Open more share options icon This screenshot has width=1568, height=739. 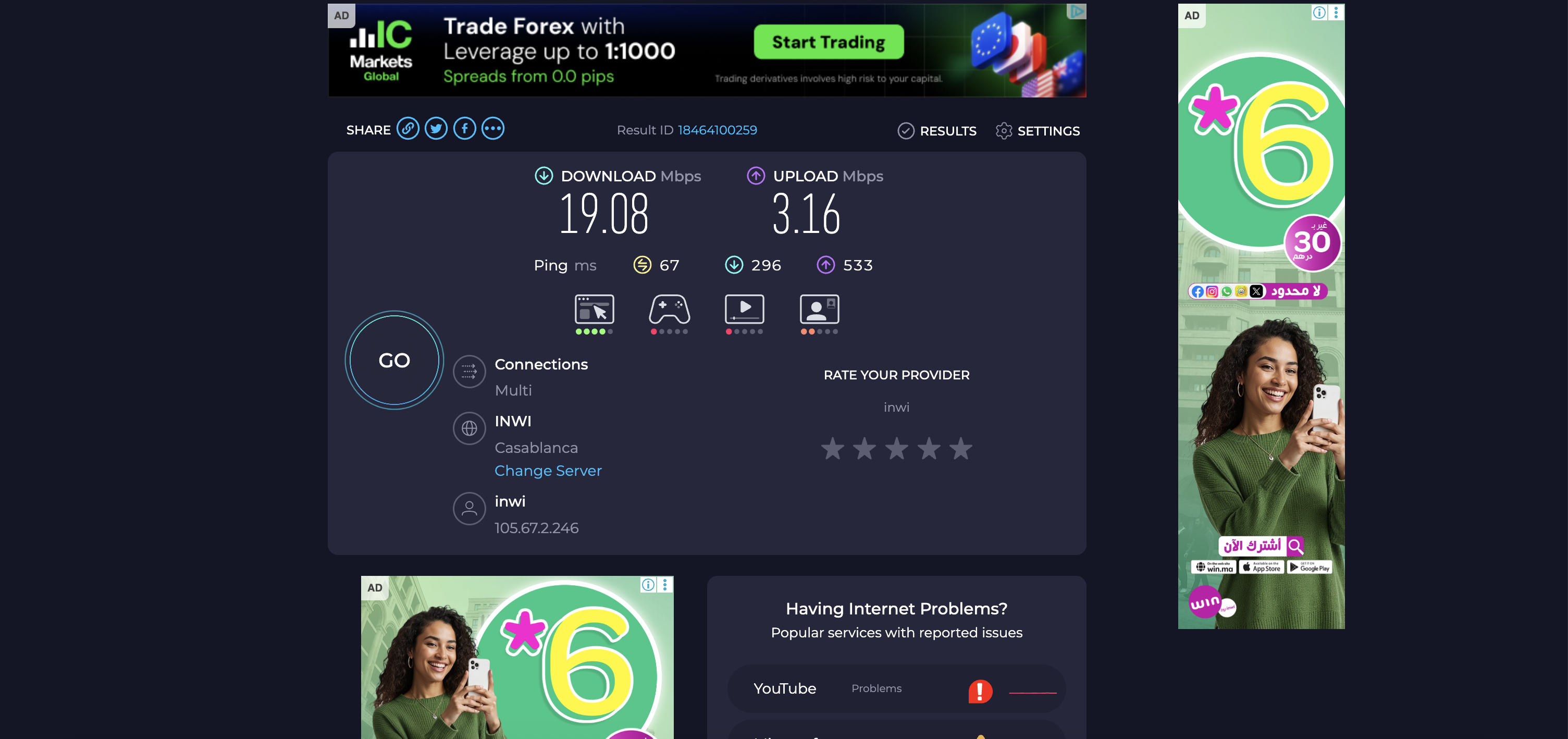tap(492, 128)
